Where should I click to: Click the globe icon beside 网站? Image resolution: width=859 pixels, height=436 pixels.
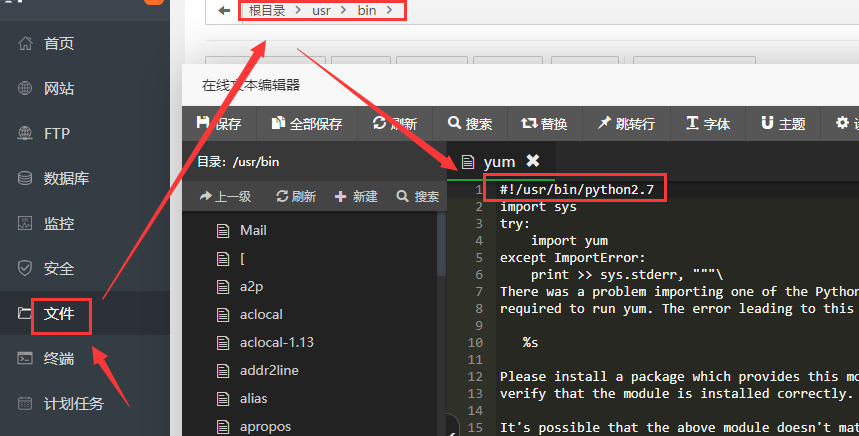click(25, 88)
